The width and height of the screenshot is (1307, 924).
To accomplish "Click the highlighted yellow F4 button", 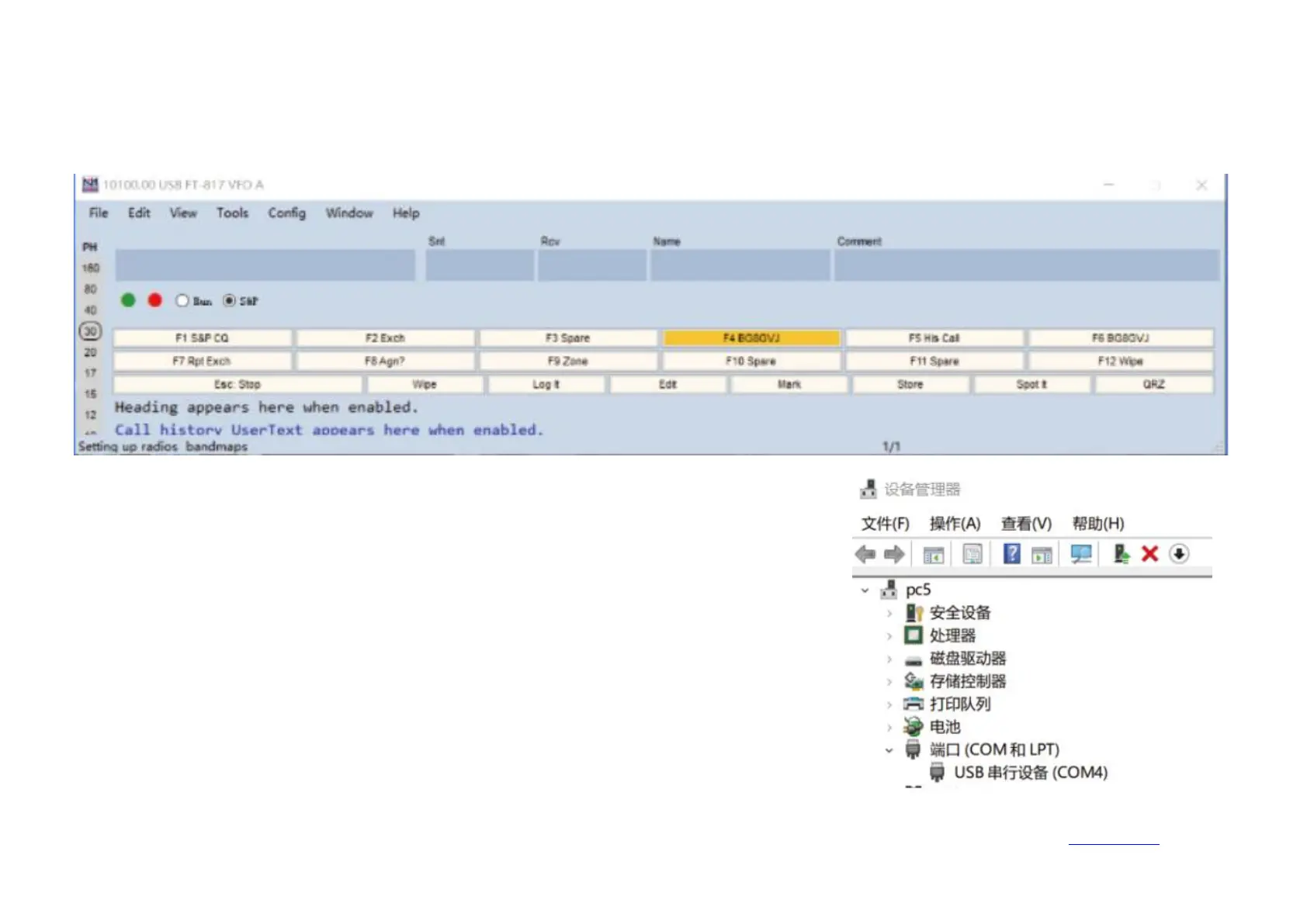I will coord(751,338).
